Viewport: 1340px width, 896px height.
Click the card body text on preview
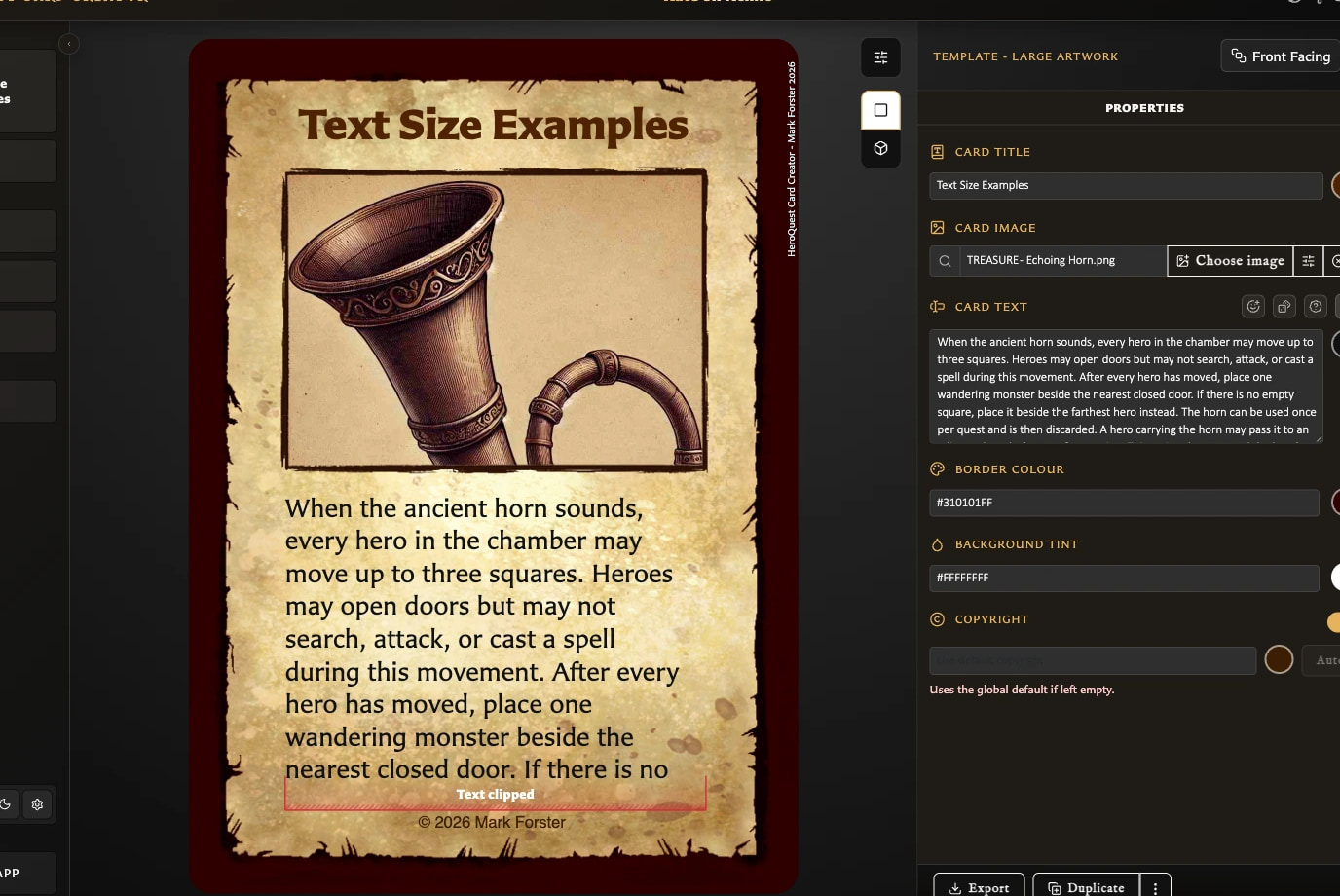pos(482,639)
